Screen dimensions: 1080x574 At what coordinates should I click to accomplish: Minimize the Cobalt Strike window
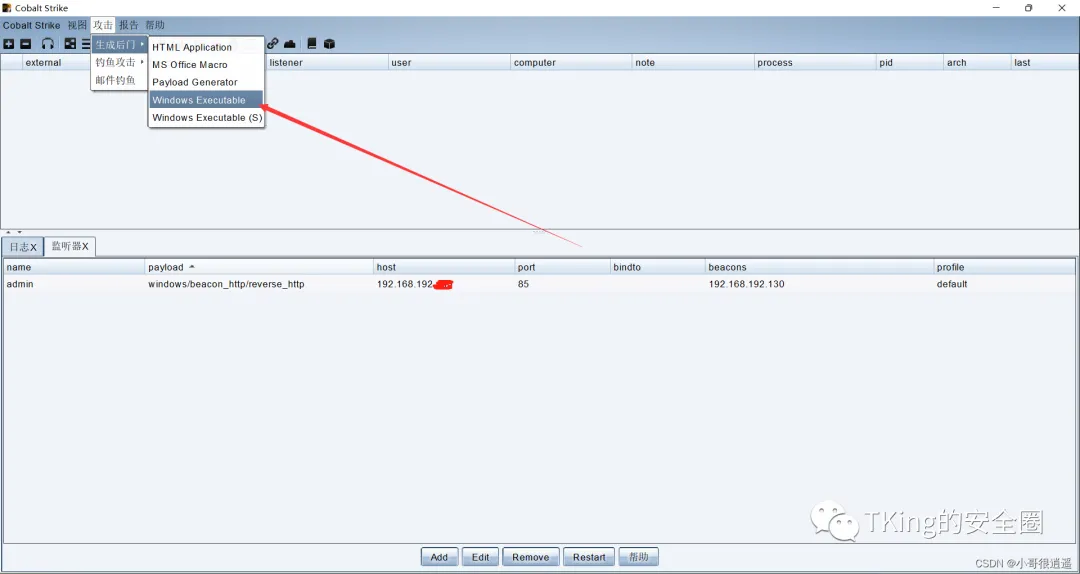click(x=997, y=8)
